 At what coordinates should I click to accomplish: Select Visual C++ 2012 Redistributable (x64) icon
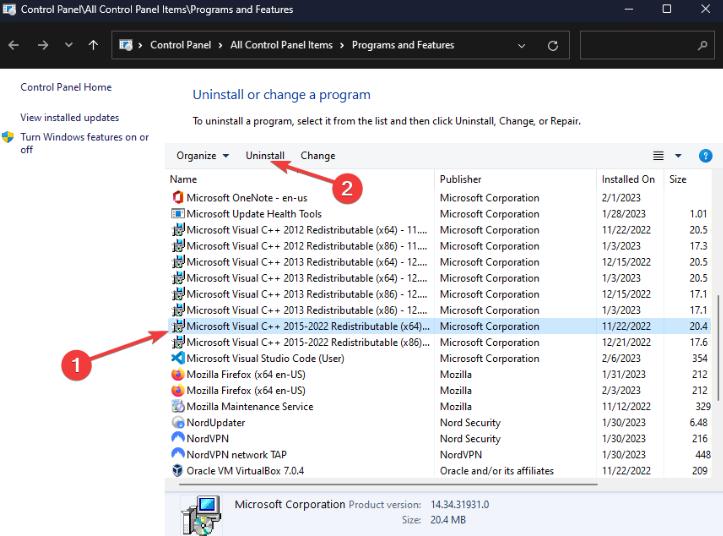tap(178, 229)
